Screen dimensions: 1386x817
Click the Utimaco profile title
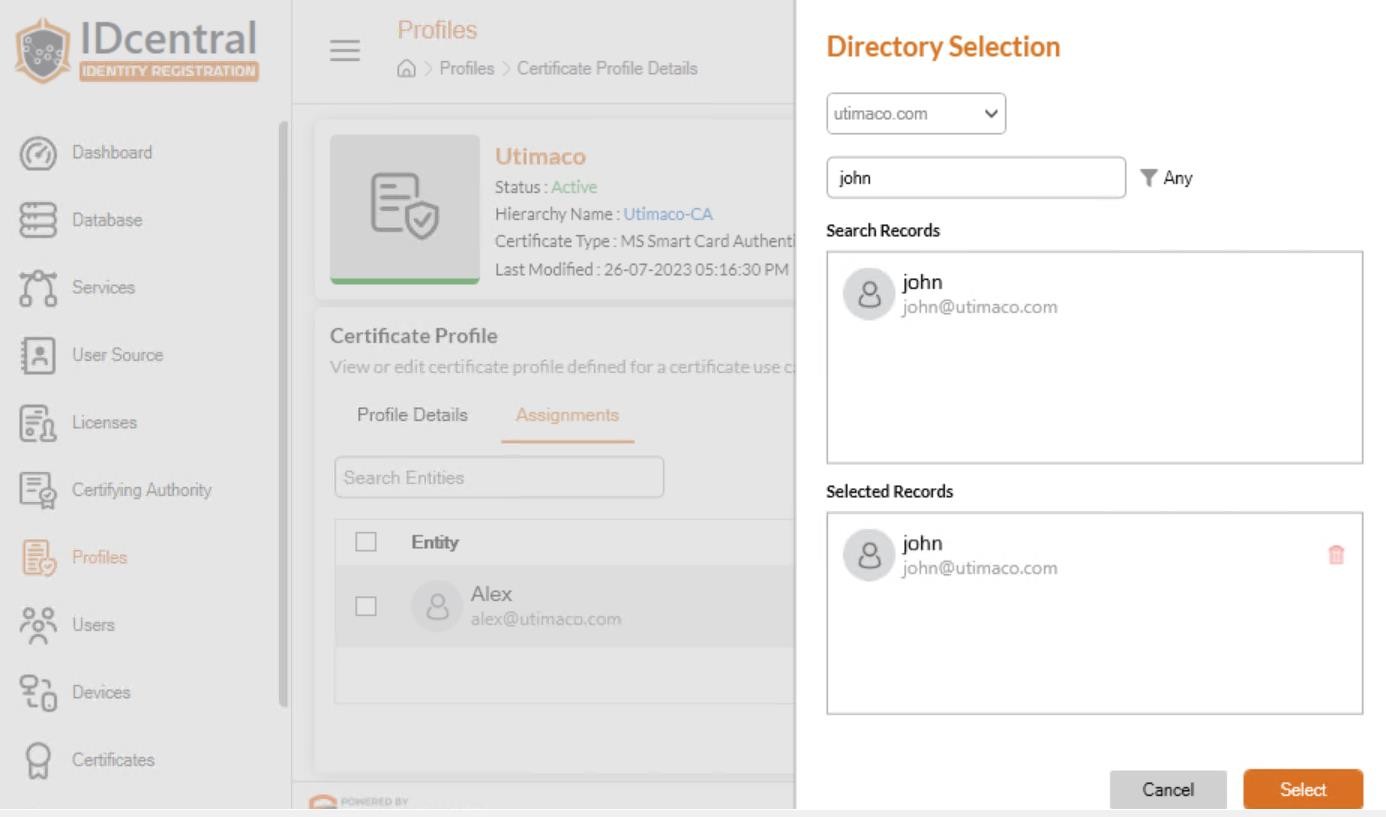point(541,157)
